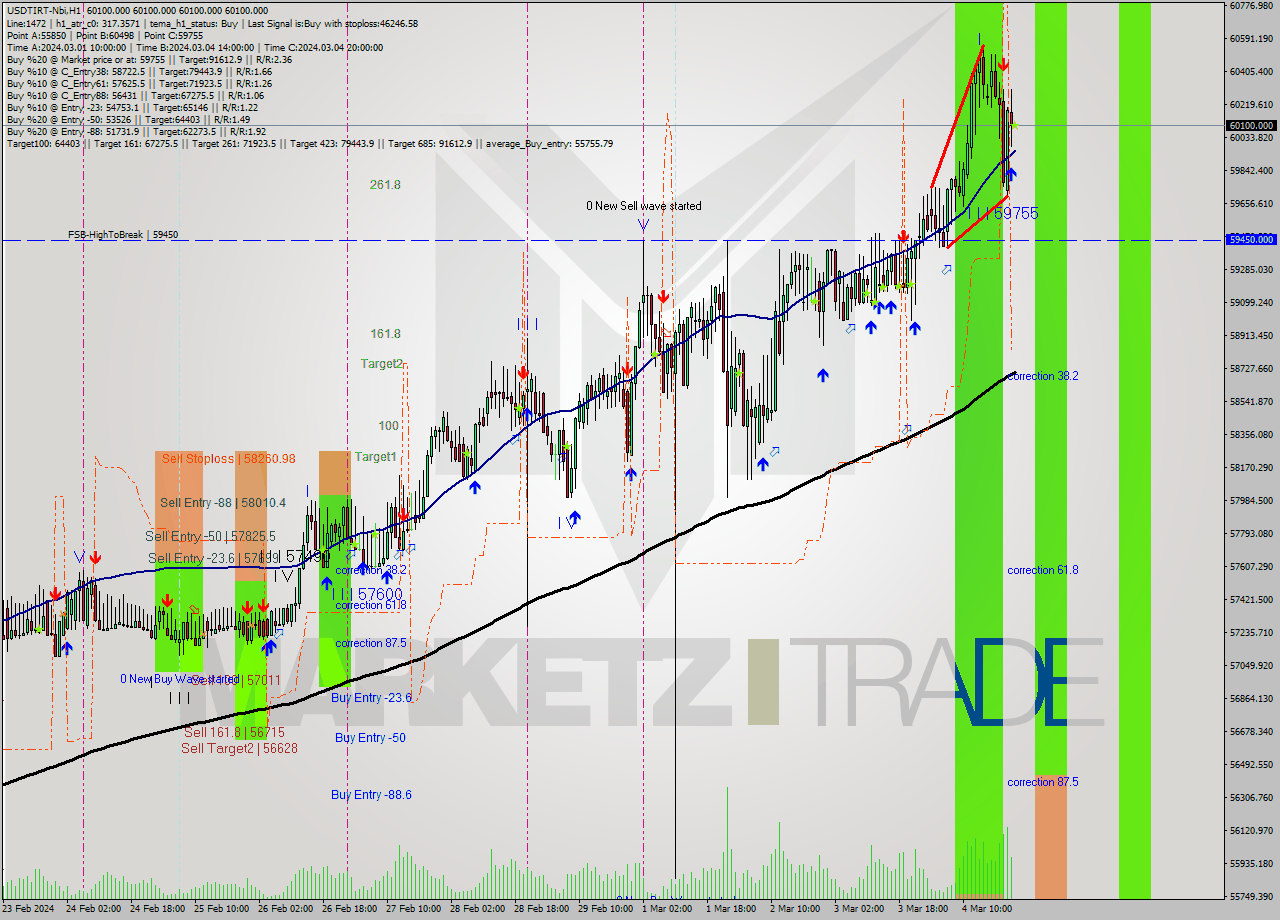The height and width of the screenshot is (920, 1280).
Task: Select the 57049.920 price axis value
Action: coord(1251,665)
